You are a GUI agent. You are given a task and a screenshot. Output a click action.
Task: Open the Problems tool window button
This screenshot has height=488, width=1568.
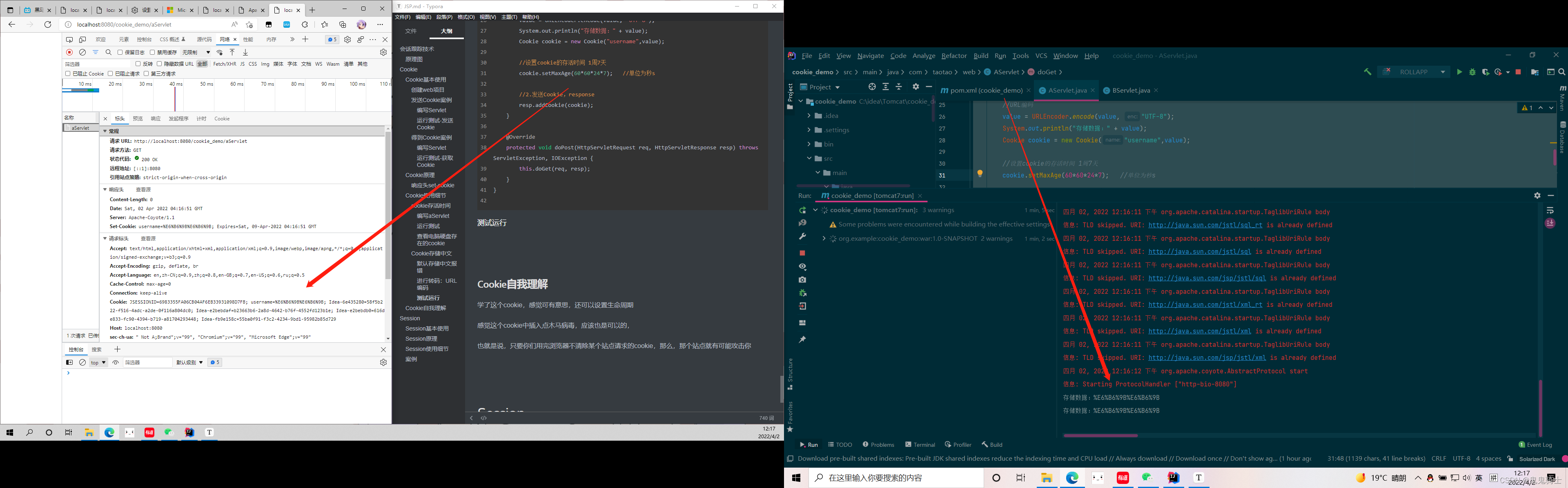[x=878, y=445]
